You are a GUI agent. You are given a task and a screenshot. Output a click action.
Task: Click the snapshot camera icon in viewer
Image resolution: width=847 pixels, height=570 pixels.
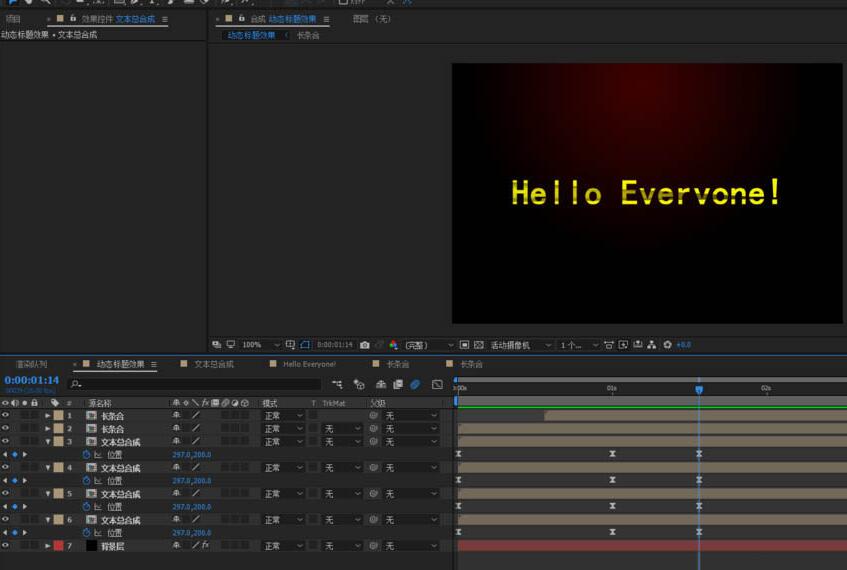click(x=365, y=345)
